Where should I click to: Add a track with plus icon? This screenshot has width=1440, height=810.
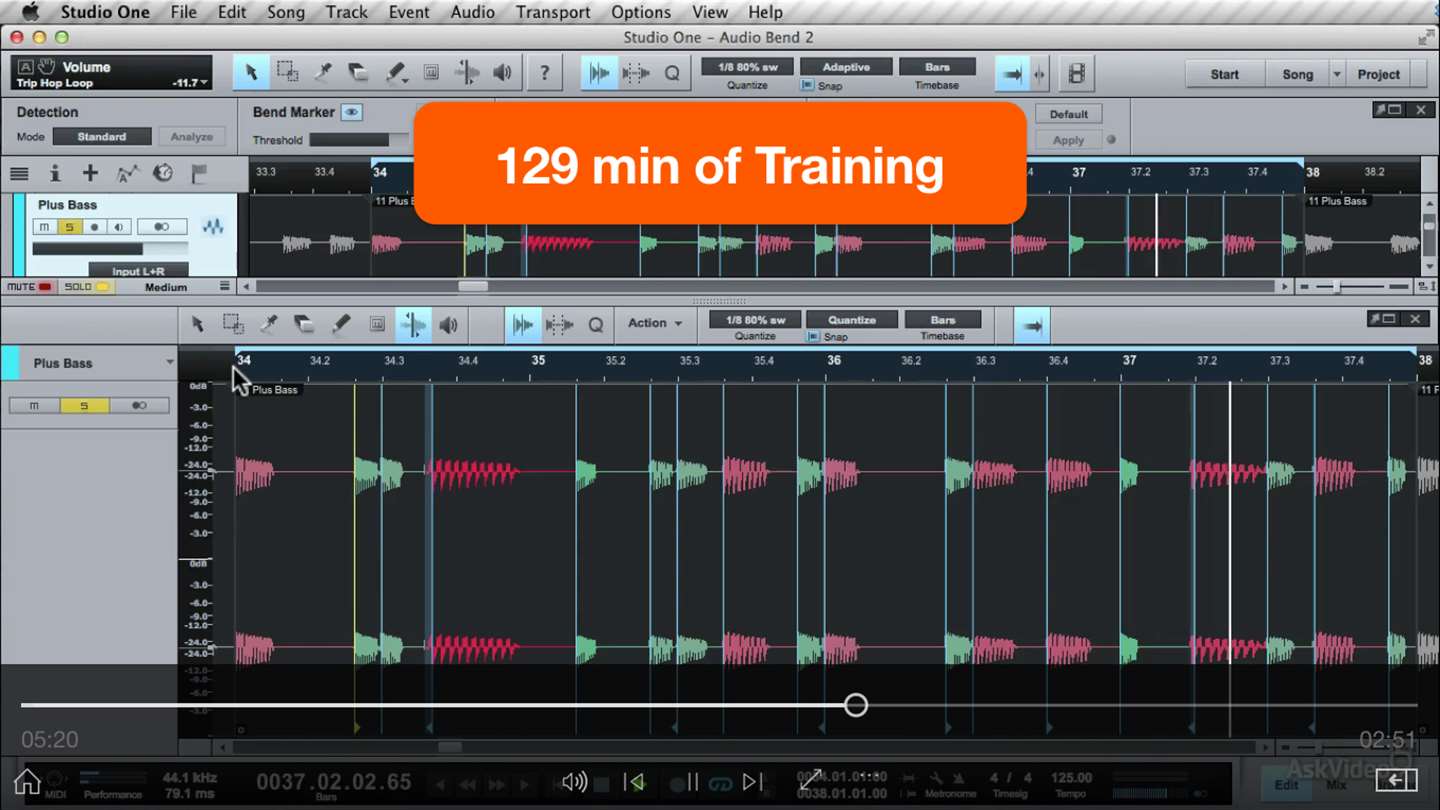click(90, 173)
